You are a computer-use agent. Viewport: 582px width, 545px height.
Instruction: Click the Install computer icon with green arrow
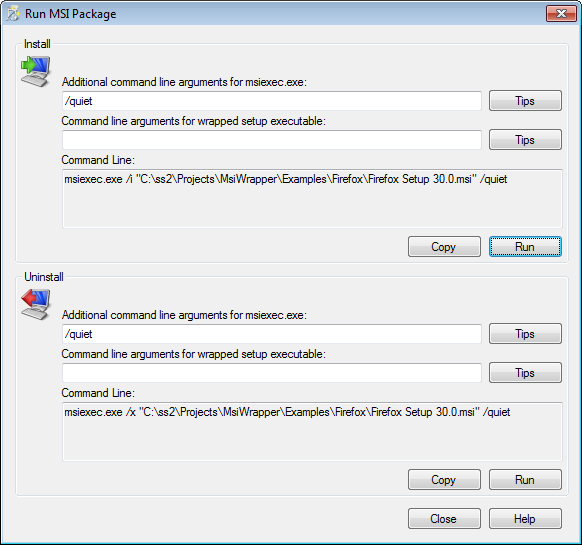[x=36, y=71]
